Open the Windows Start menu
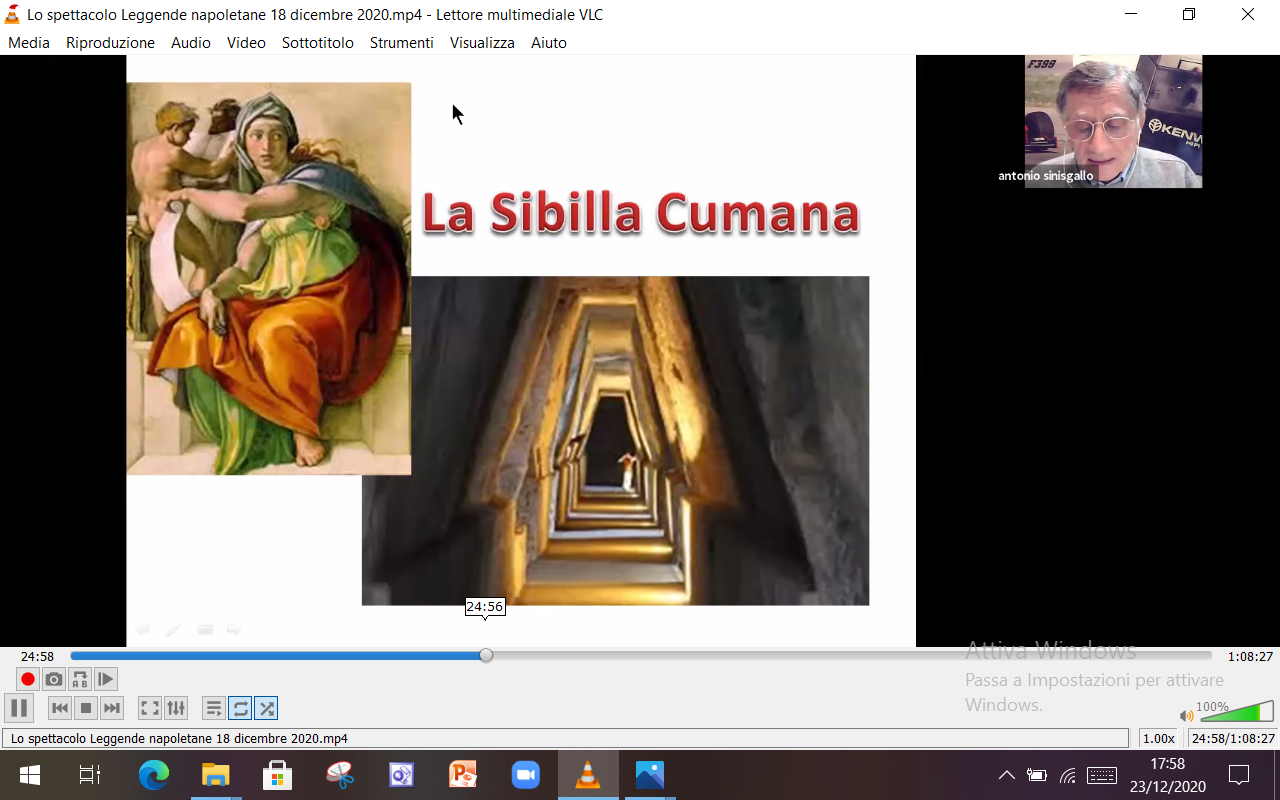This screenshot has height=800, width=1280. 29,775
